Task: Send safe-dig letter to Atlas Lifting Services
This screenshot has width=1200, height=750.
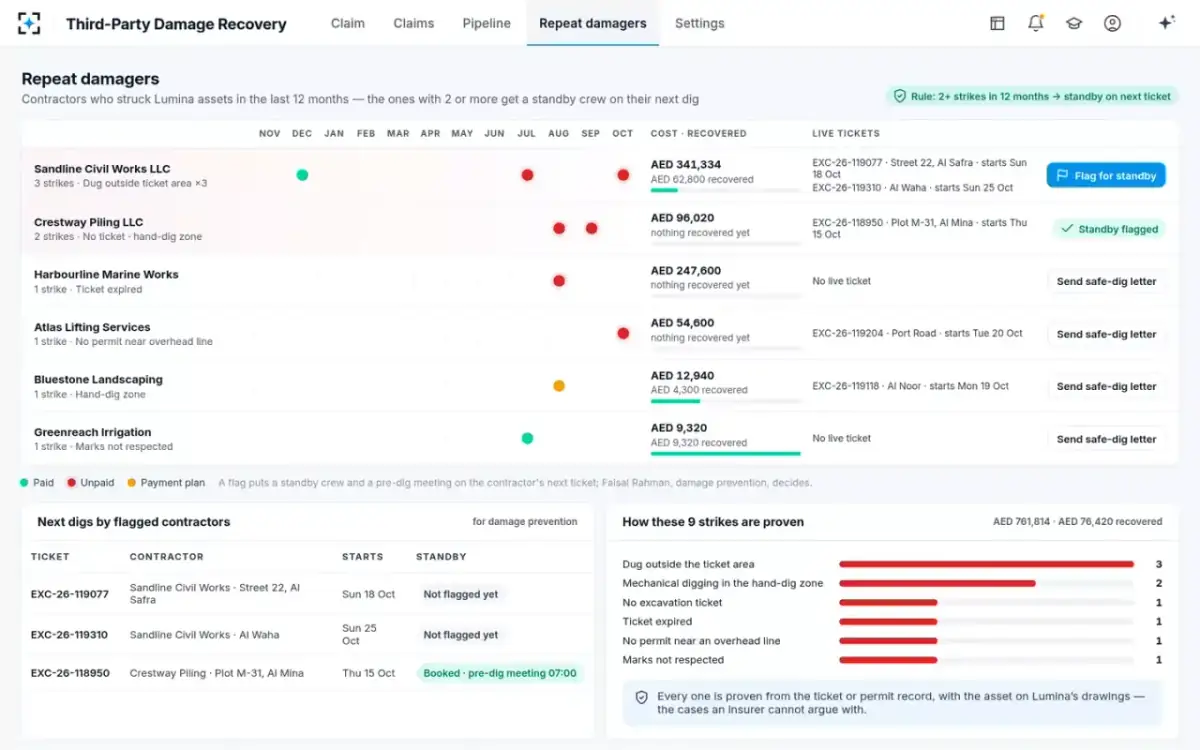Action: click(x=1106, y=334)
